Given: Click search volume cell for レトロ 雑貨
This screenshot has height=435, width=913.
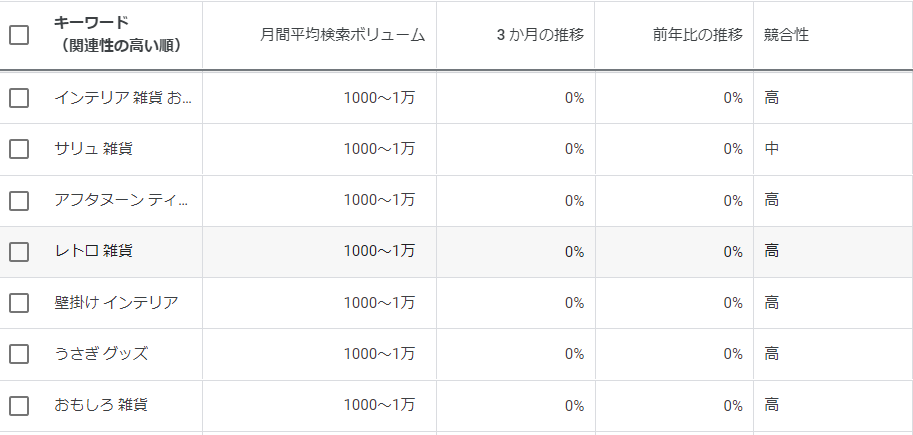Looking at the screenshot, I should 379,251.
